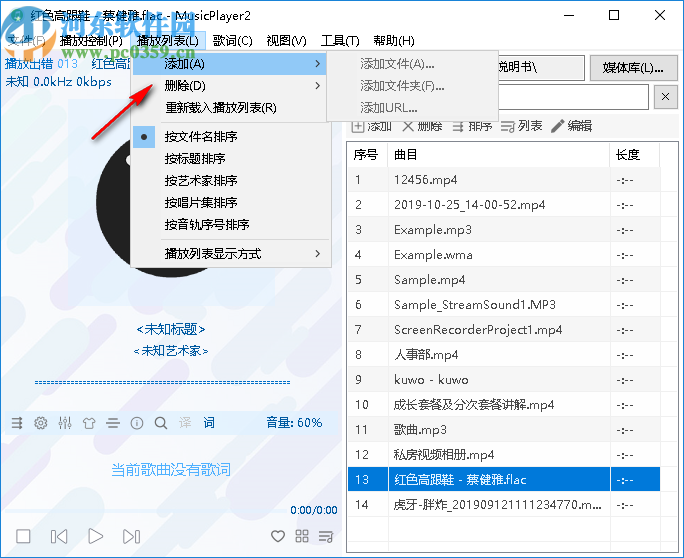The height and width of the screenshot is (558, 684).
Task: Click the volume 60% label
Action: point(294,422)
